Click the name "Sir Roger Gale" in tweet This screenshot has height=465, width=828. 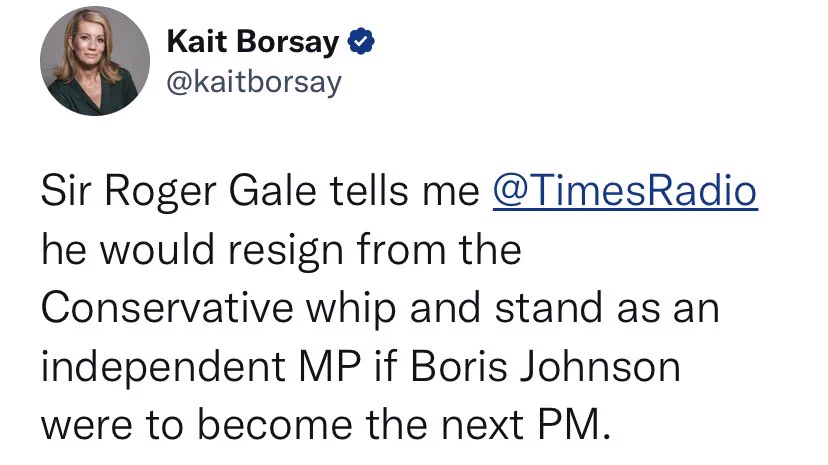click(179, 191)
